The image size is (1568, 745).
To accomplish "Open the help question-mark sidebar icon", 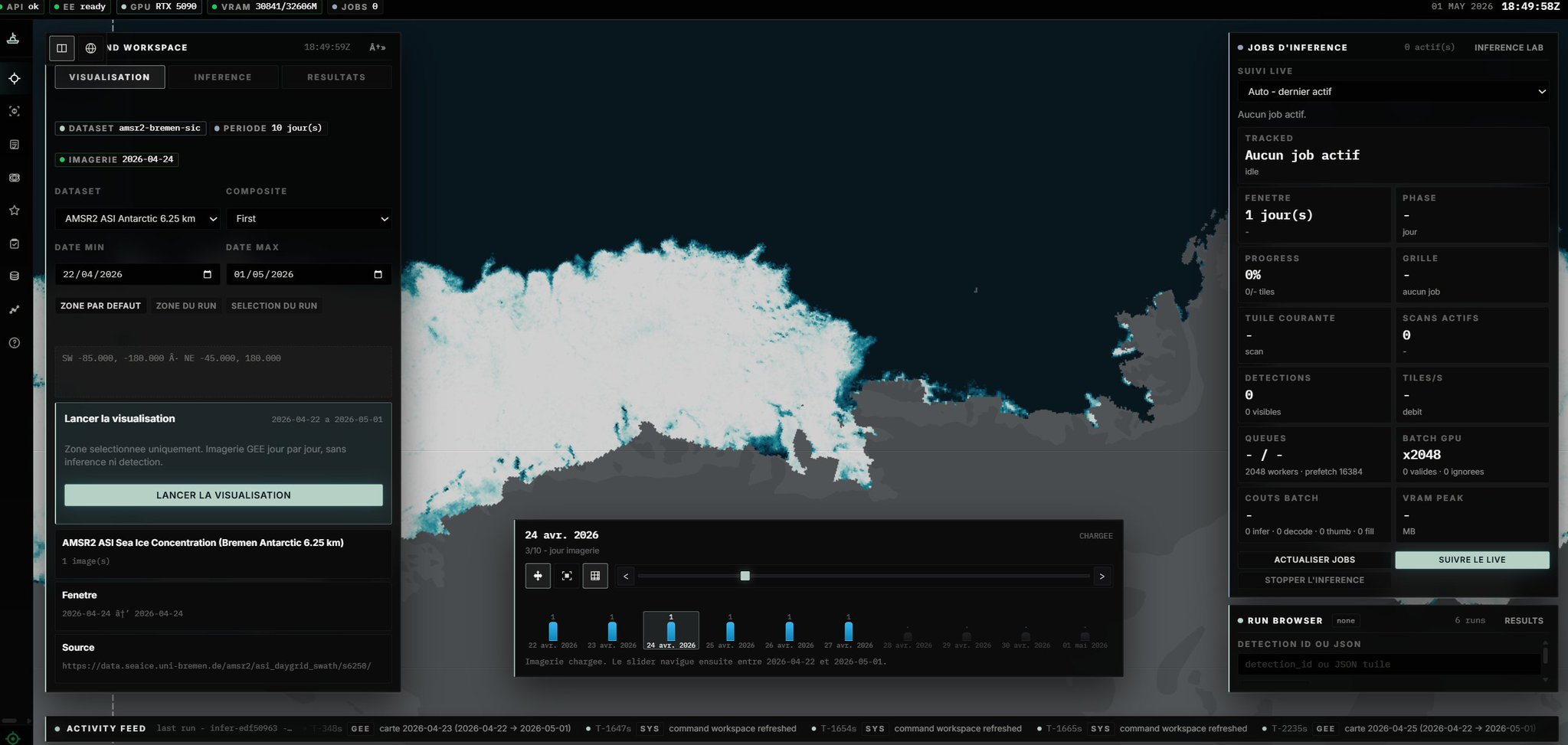I will tap(14, 342).
